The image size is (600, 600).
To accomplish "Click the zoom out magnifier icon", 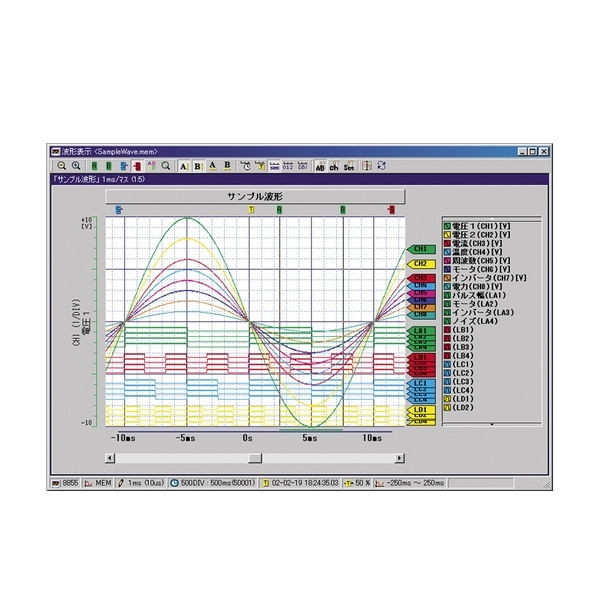I will point(61,166).
